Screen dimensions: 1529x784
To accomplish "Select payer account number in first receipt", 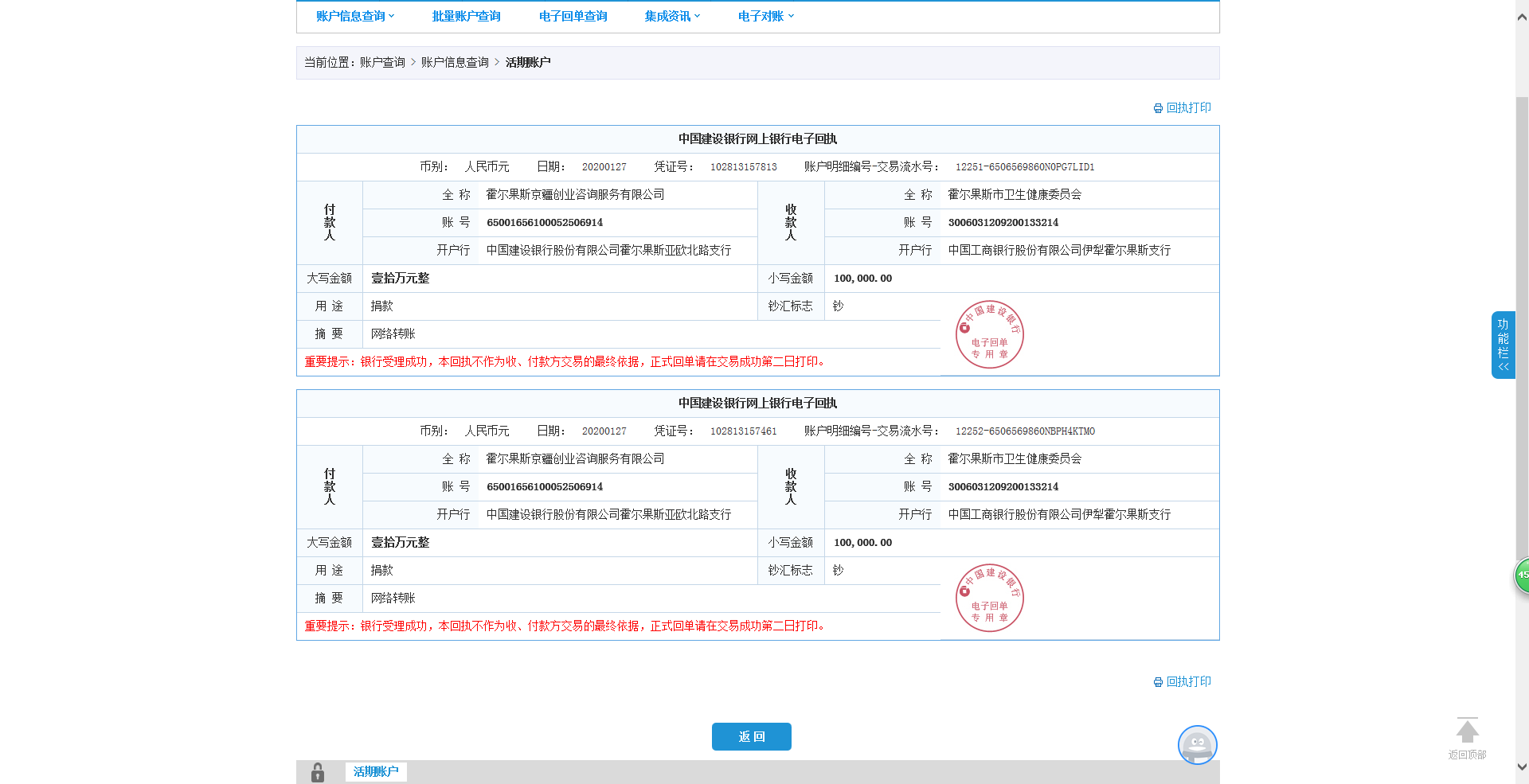I will pyautogui.click(x=545, y=223).
